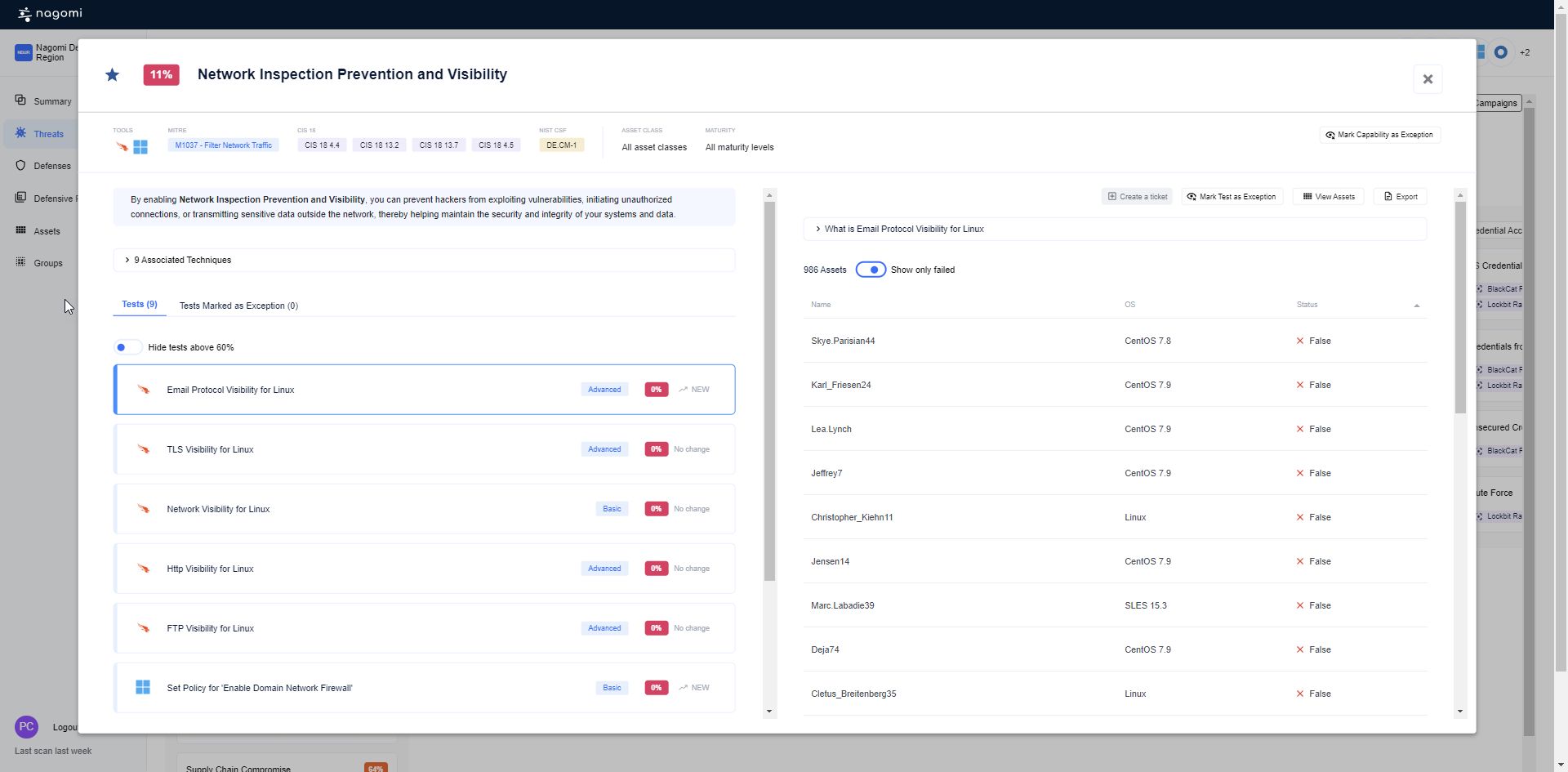
Task: Toggle Hide tests above 60% switch
Action: 128,347
